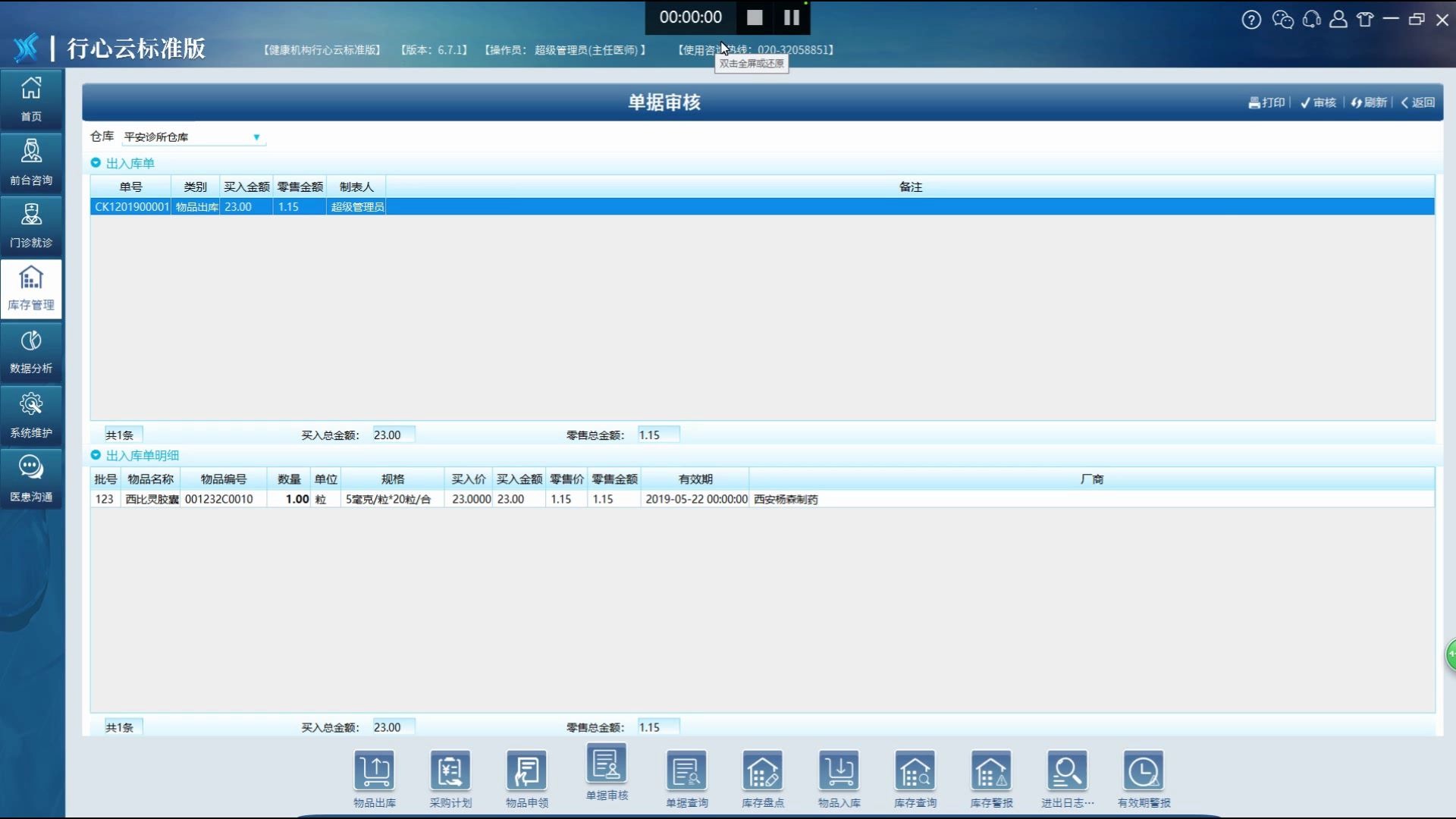The image size is (1456, 819).
Task: Switch to 数据分析 sidebar tab
Action: pyautogui.click(x=31, y=351)
